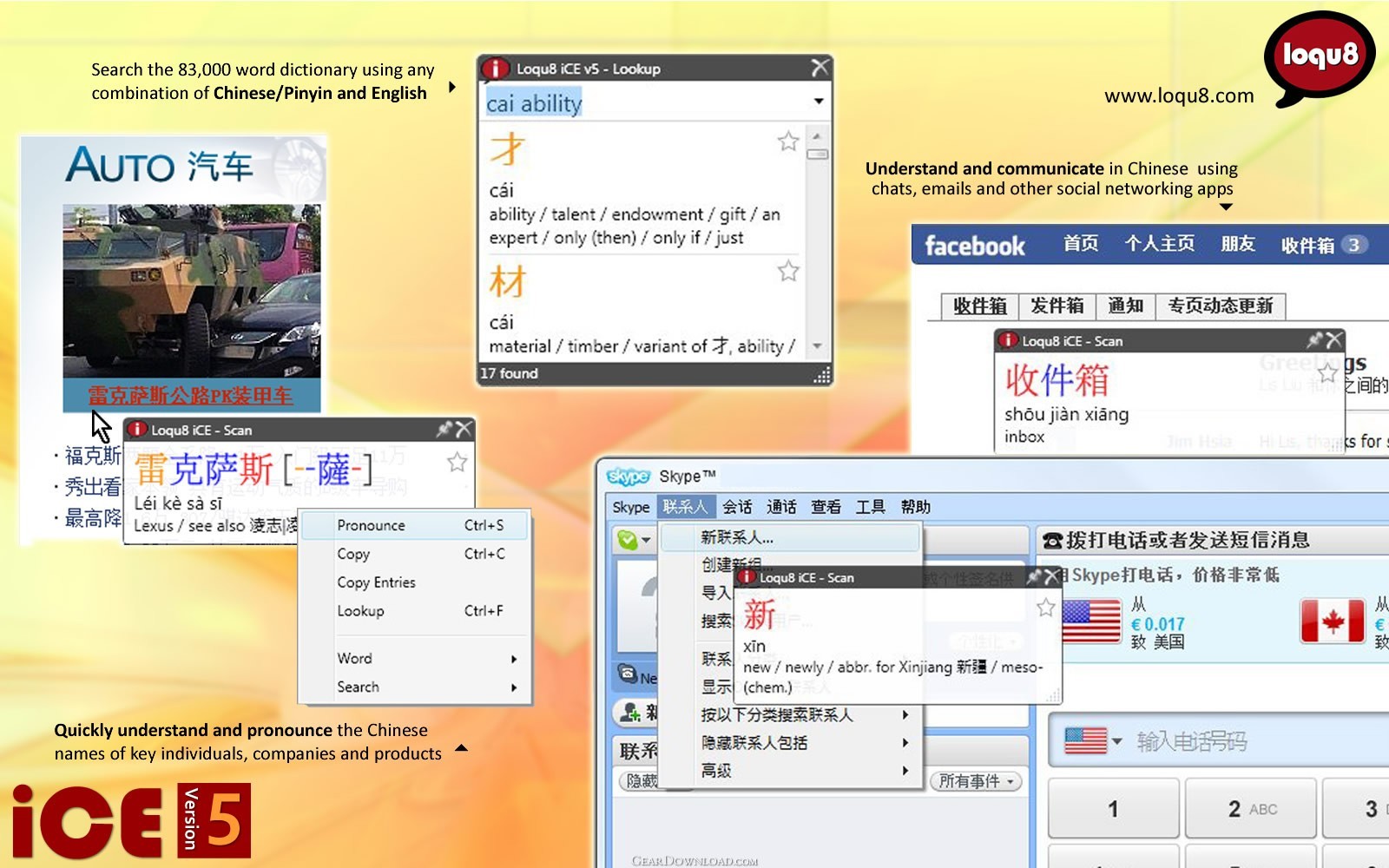Open the 帮助 help menu
The height and width of the screenshot is (868, 1389).
tap(916, 507)
